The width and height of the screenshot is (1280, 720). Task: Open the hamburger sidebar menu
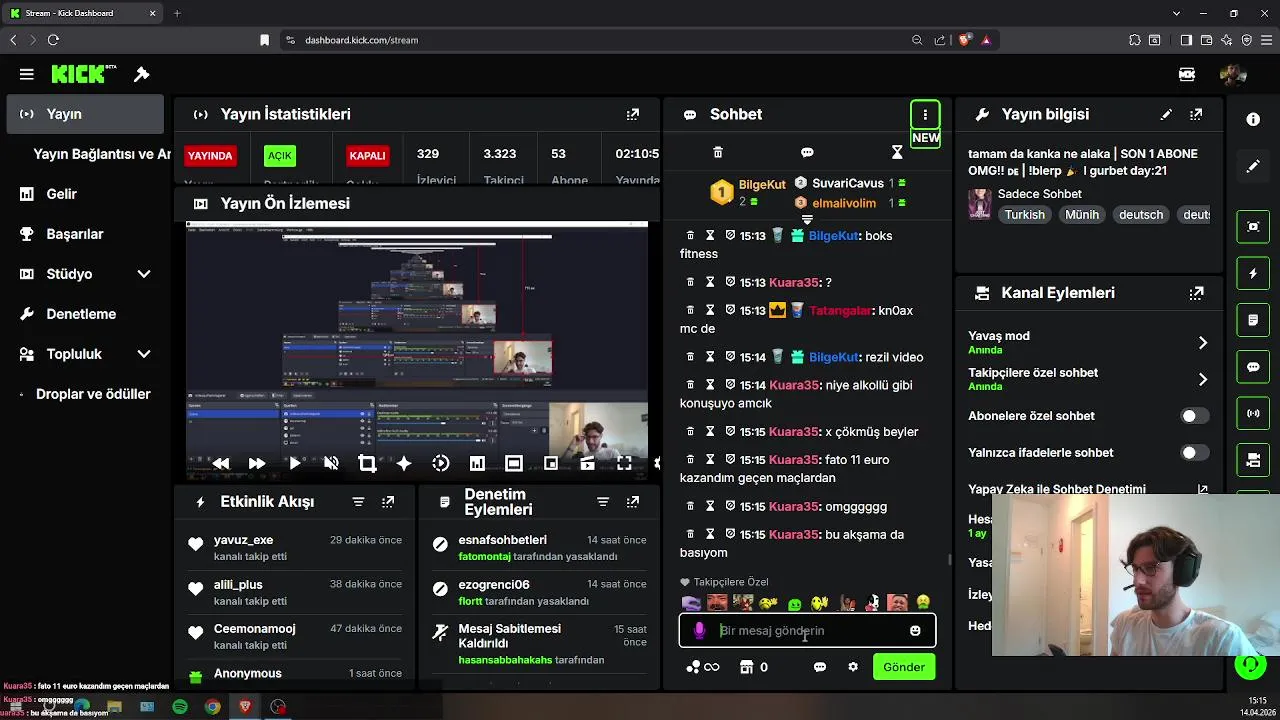coord(27,74)
